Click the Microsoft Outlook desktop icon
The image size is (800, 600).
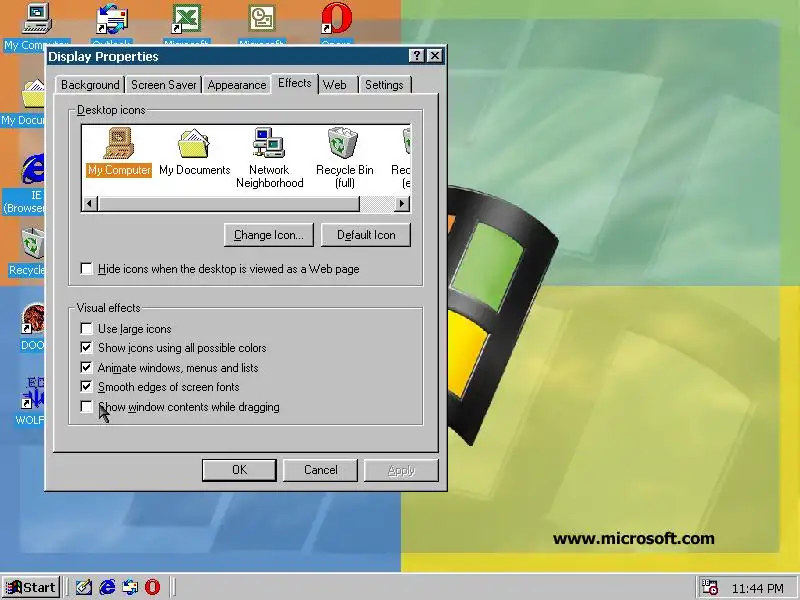(x=262, y=24)
